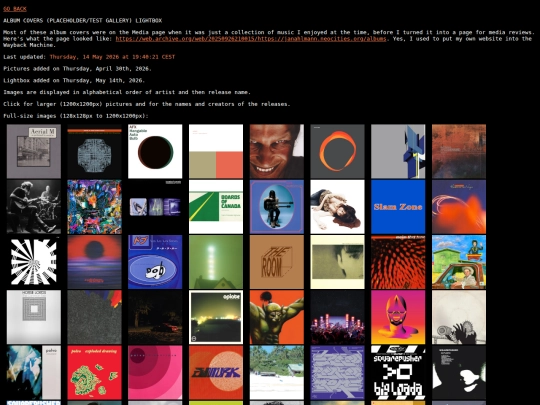Open the squarepusher big loada cover

pyautogui.click(x=398, y=373)
